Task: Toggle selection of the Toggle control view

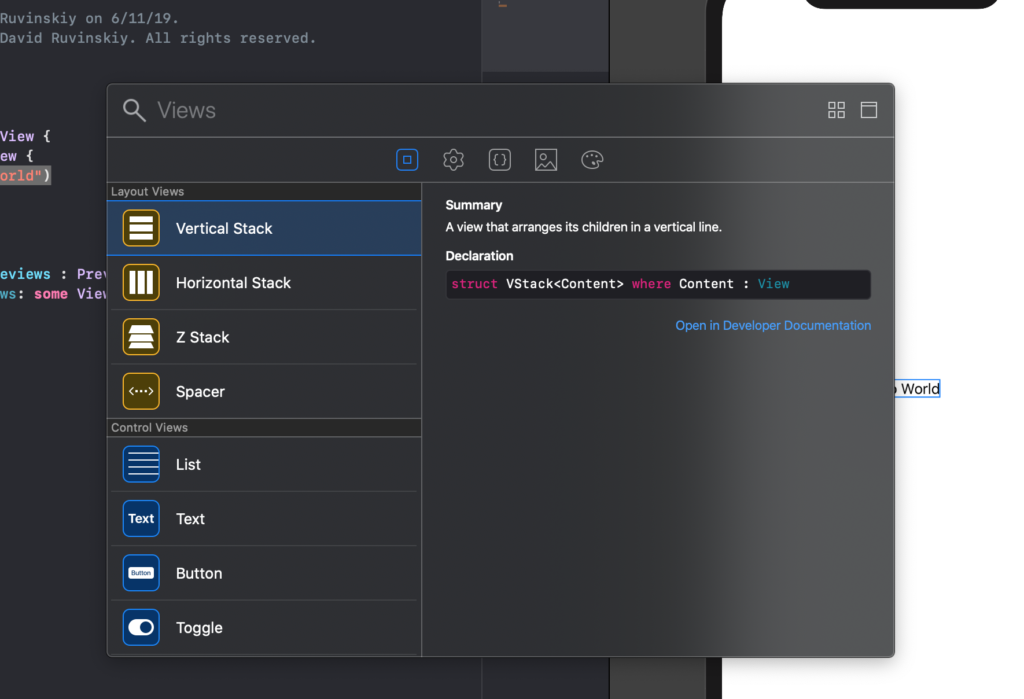Action: [264, 627]
